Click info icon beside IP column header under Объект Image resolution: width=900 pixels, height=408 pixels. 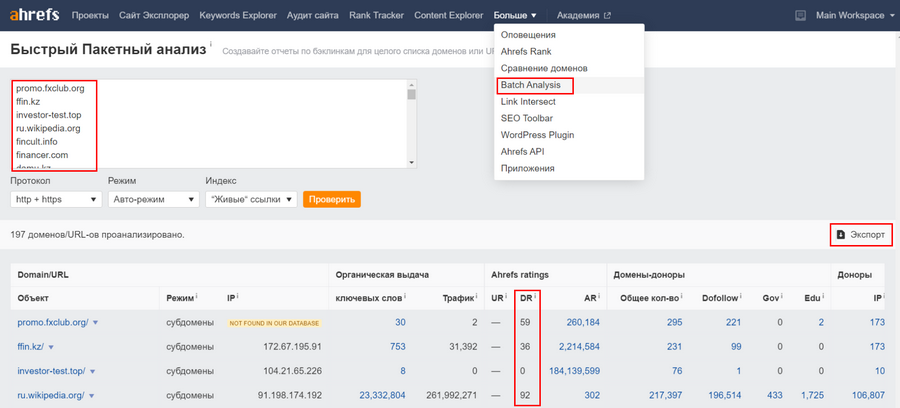[238, 296]
